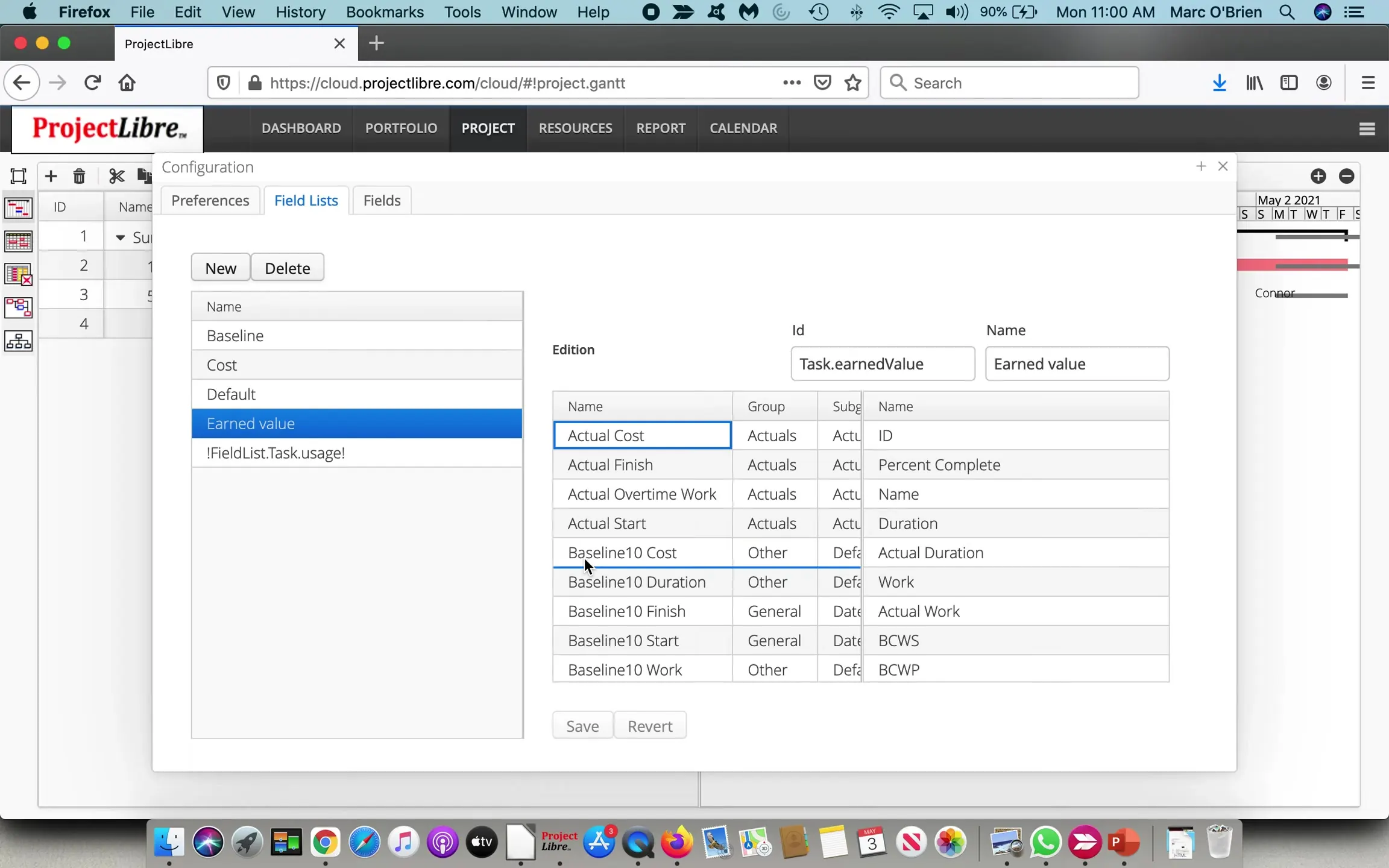Open the Firefox History menu
The height and width of the screenshot is (868, 1389).
(x=300, y=12)
